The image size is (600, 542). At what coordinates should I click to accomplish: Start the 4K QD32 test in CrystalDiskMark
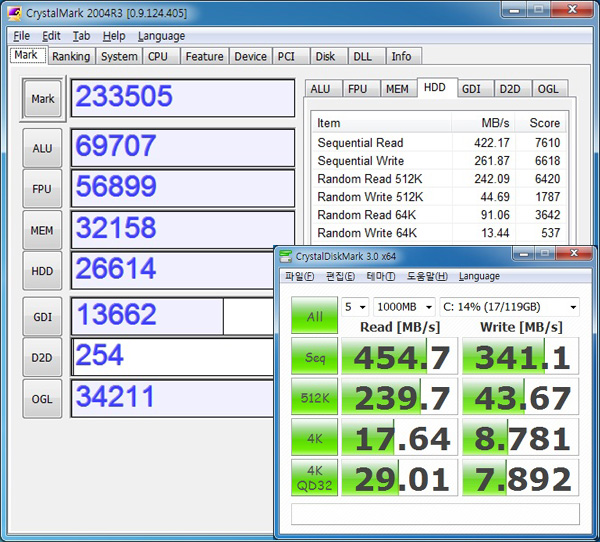pyautogui.click(x=315, y=478)
